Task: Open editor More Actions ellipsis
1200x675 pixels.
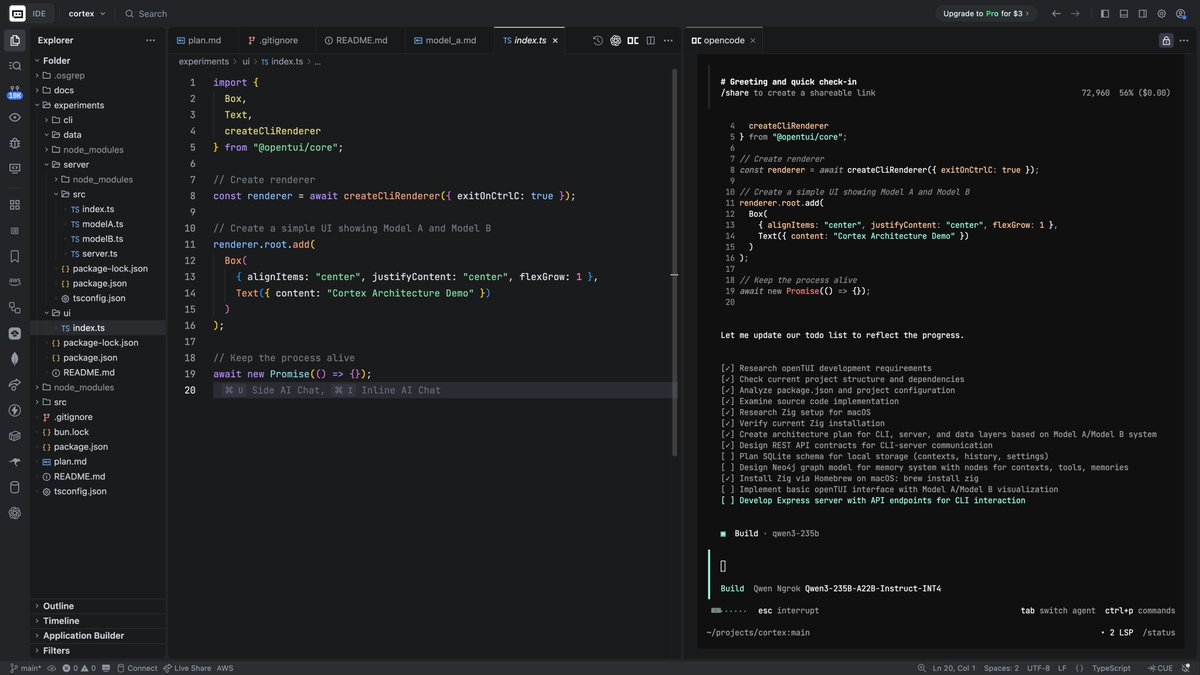Action: (x=668, y=40)
